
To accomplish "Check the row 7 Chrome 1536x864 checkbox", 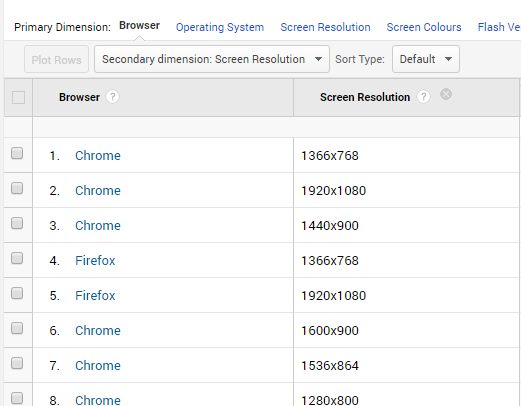I will [x=17, y=363].
